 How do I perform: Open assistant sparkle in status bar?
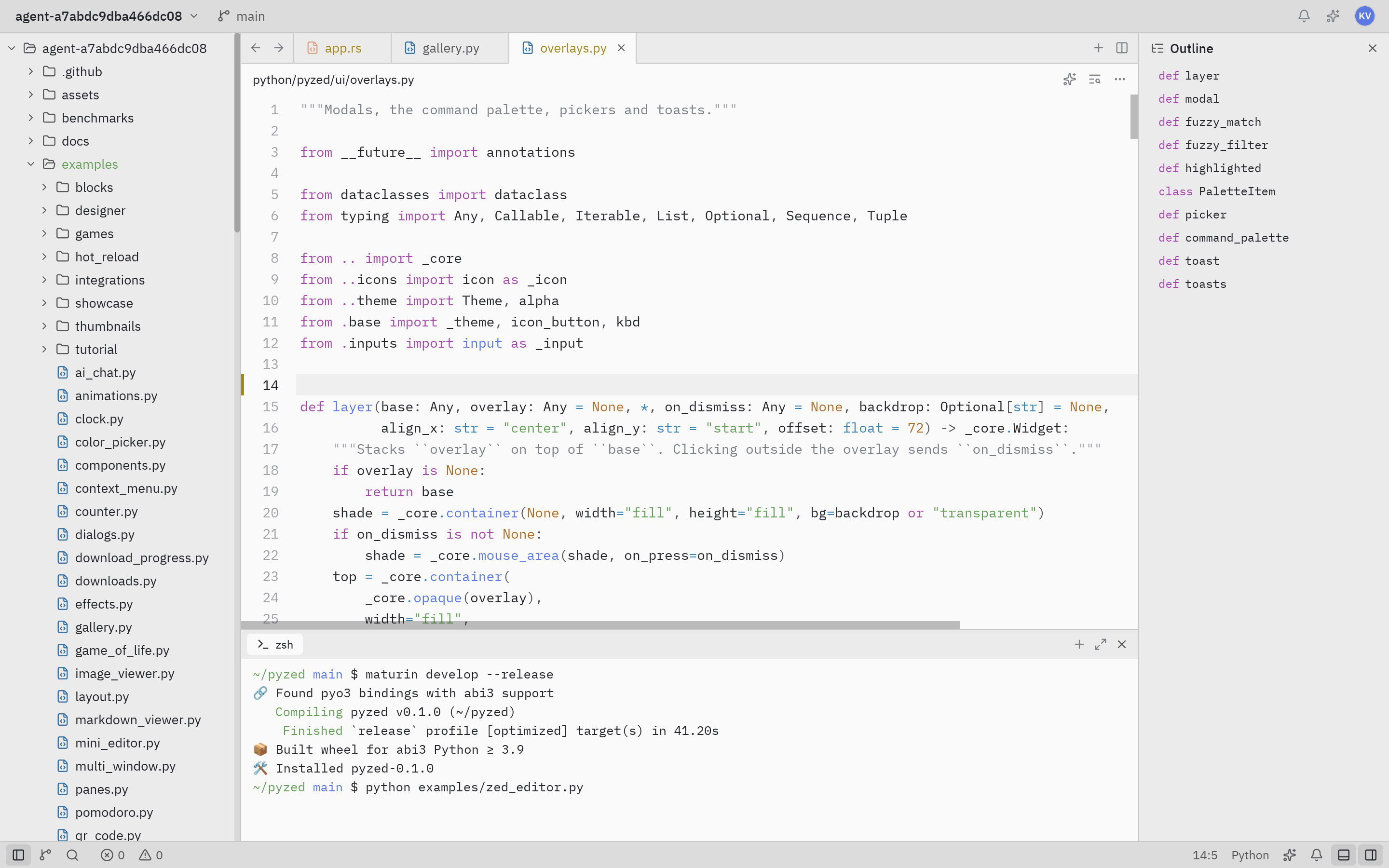[x=1290, y=855]
